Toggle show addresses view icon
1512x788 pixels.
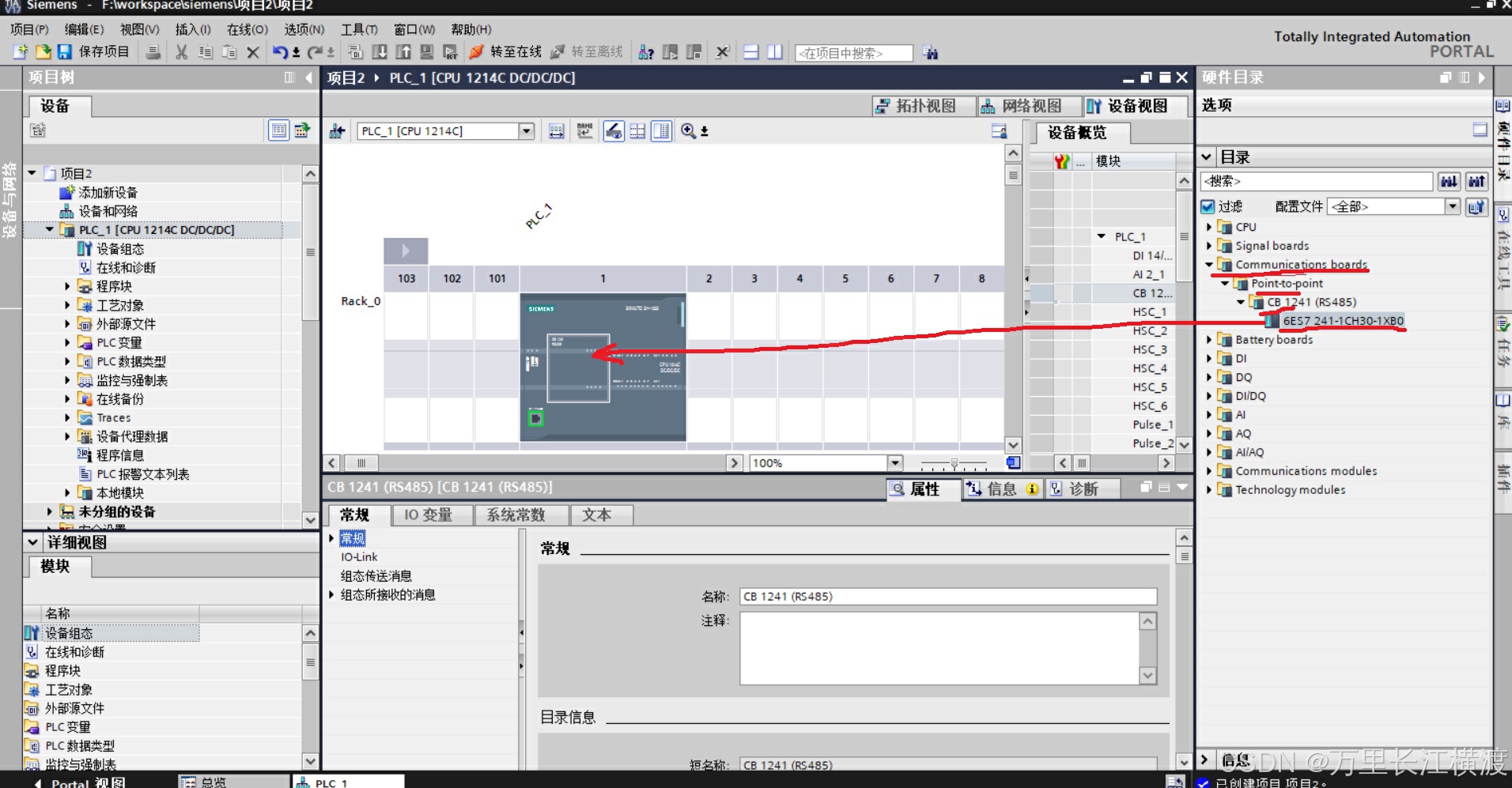coord(614,131)
